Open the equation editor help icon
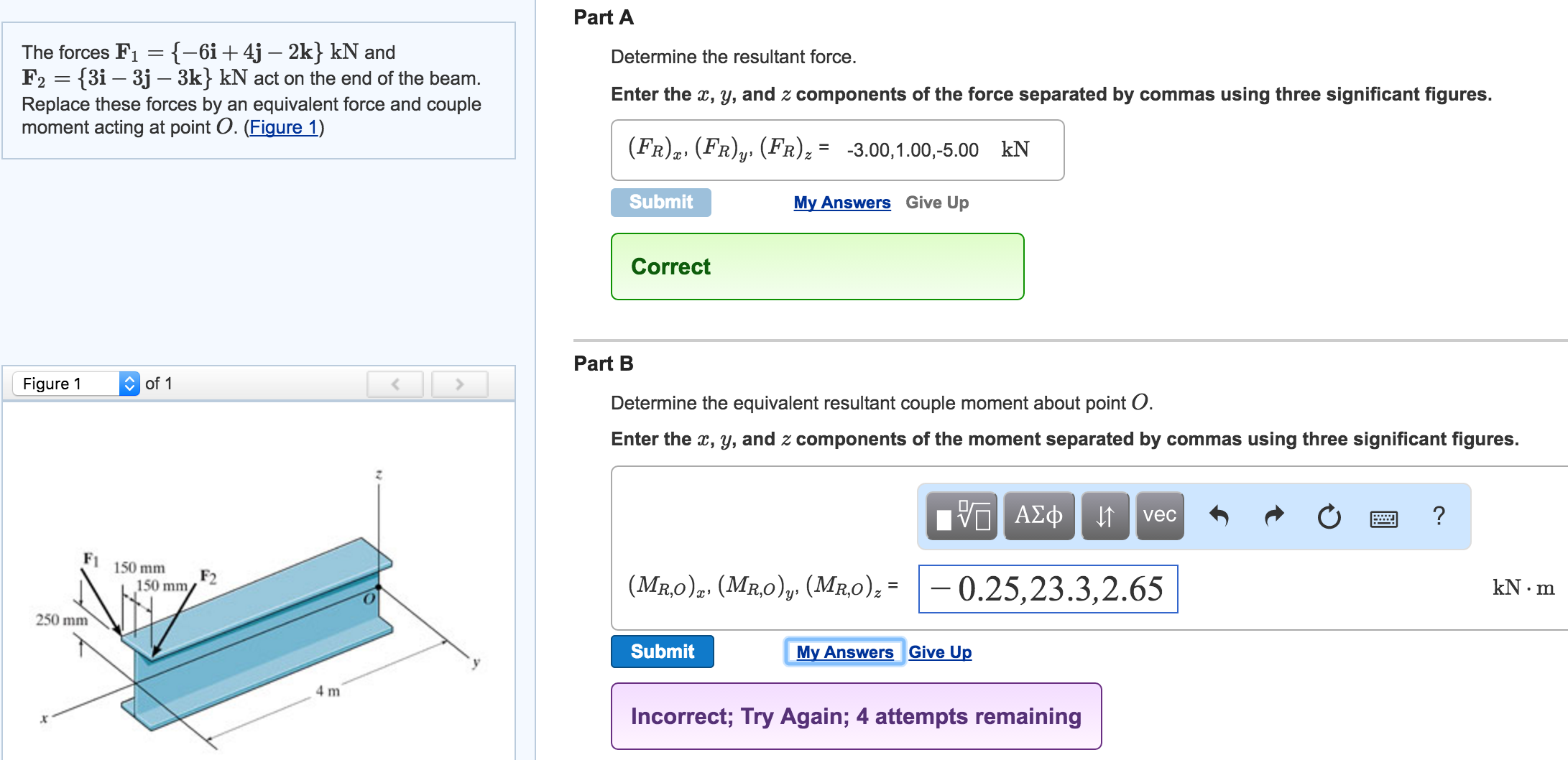Viewport: 1568px width, 760px height. 1439,516
